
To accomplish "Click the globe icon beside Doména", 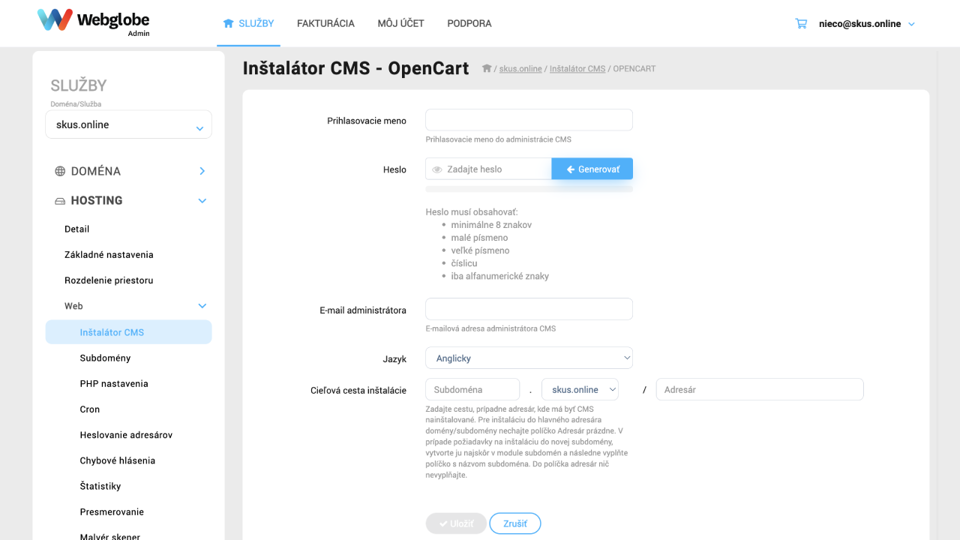I will (60, 171).
